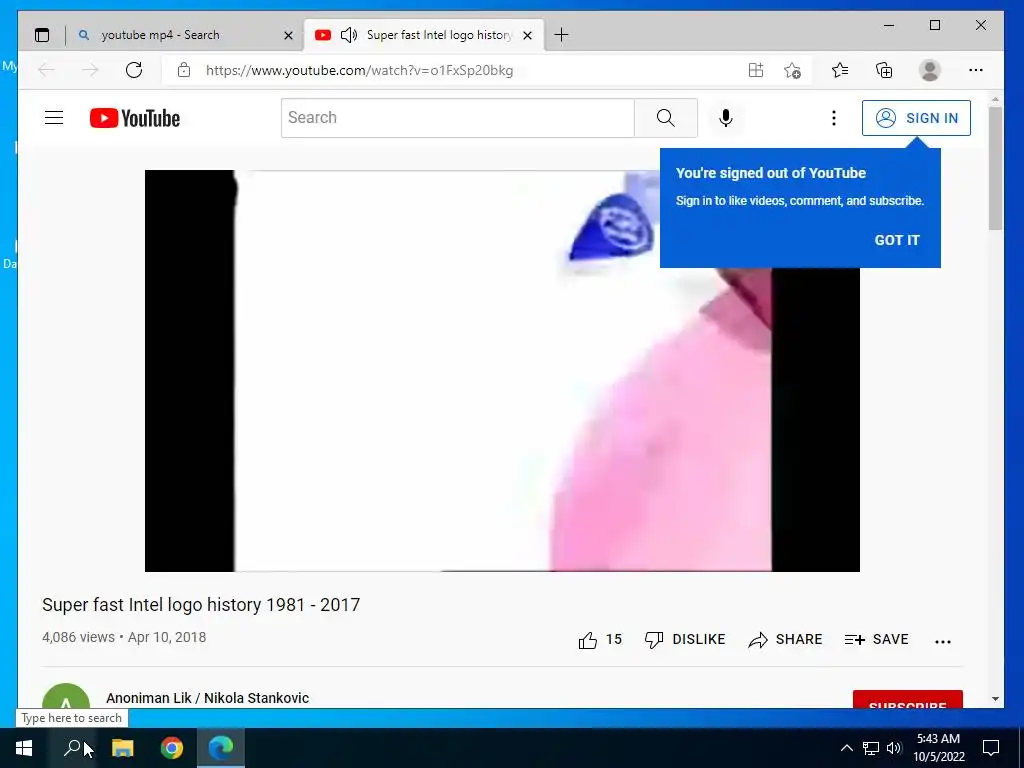Open the channel avatar icon
This screenshot has height=768, width=1024.
66,696
